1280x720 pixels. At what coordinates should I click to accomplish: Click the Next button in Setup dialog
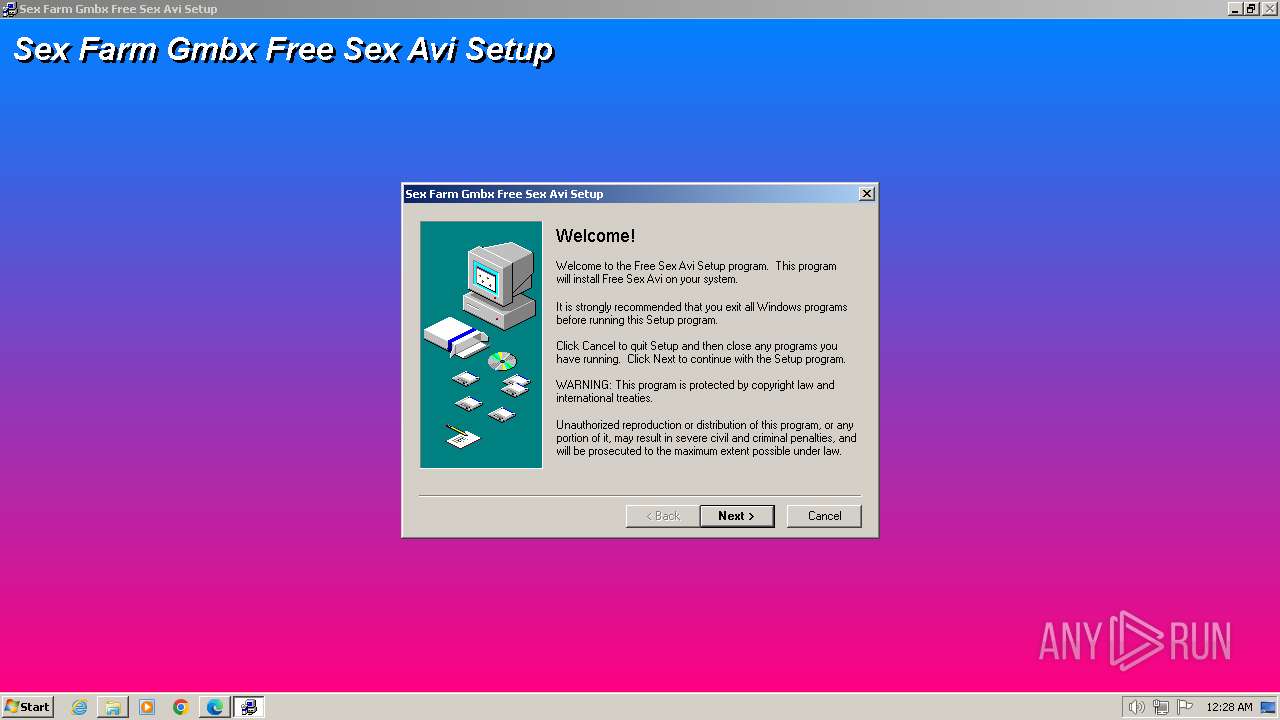[x=737, y=516]
